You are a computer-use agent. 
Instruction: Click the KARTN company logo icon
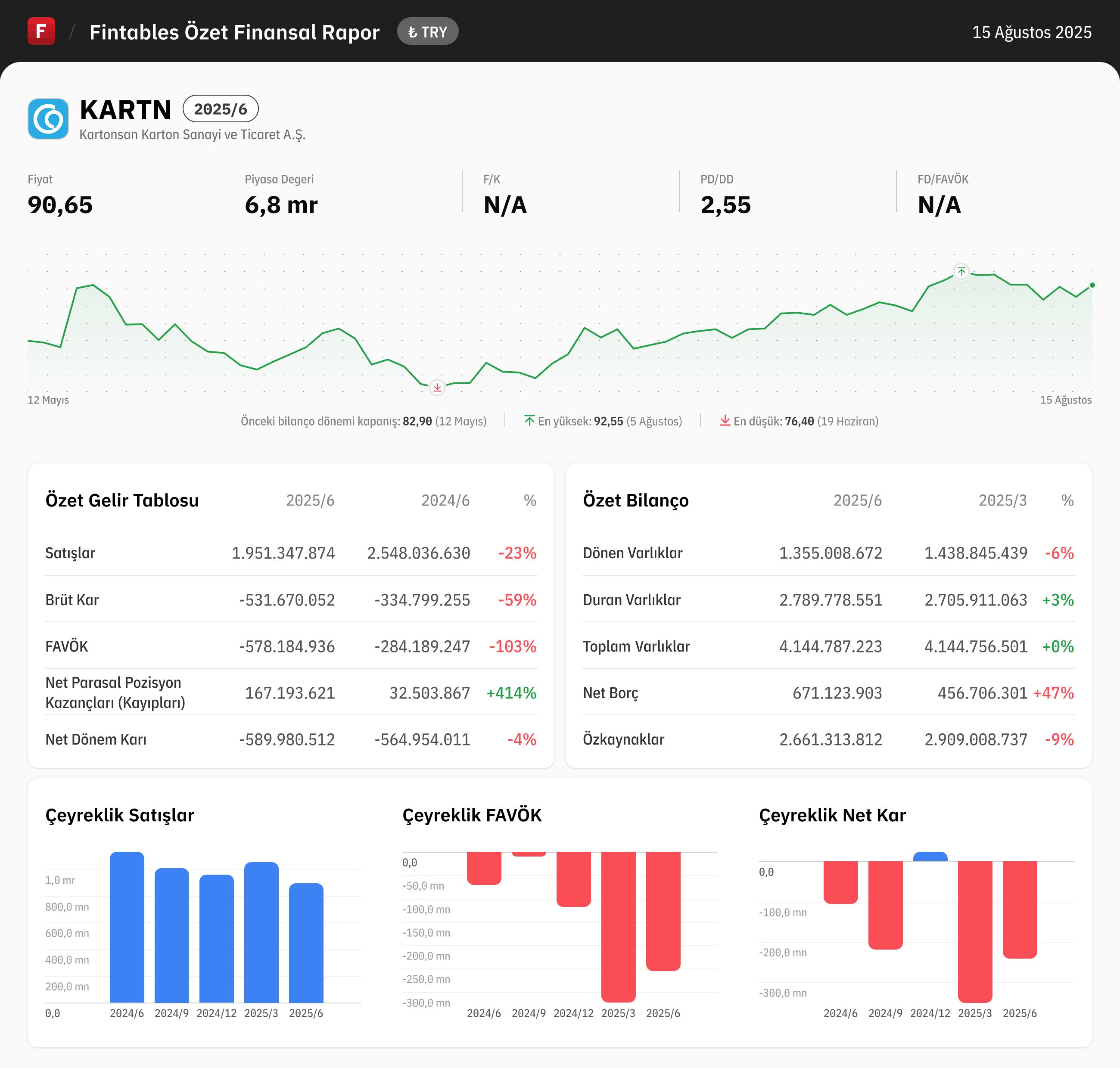[48, 118]
